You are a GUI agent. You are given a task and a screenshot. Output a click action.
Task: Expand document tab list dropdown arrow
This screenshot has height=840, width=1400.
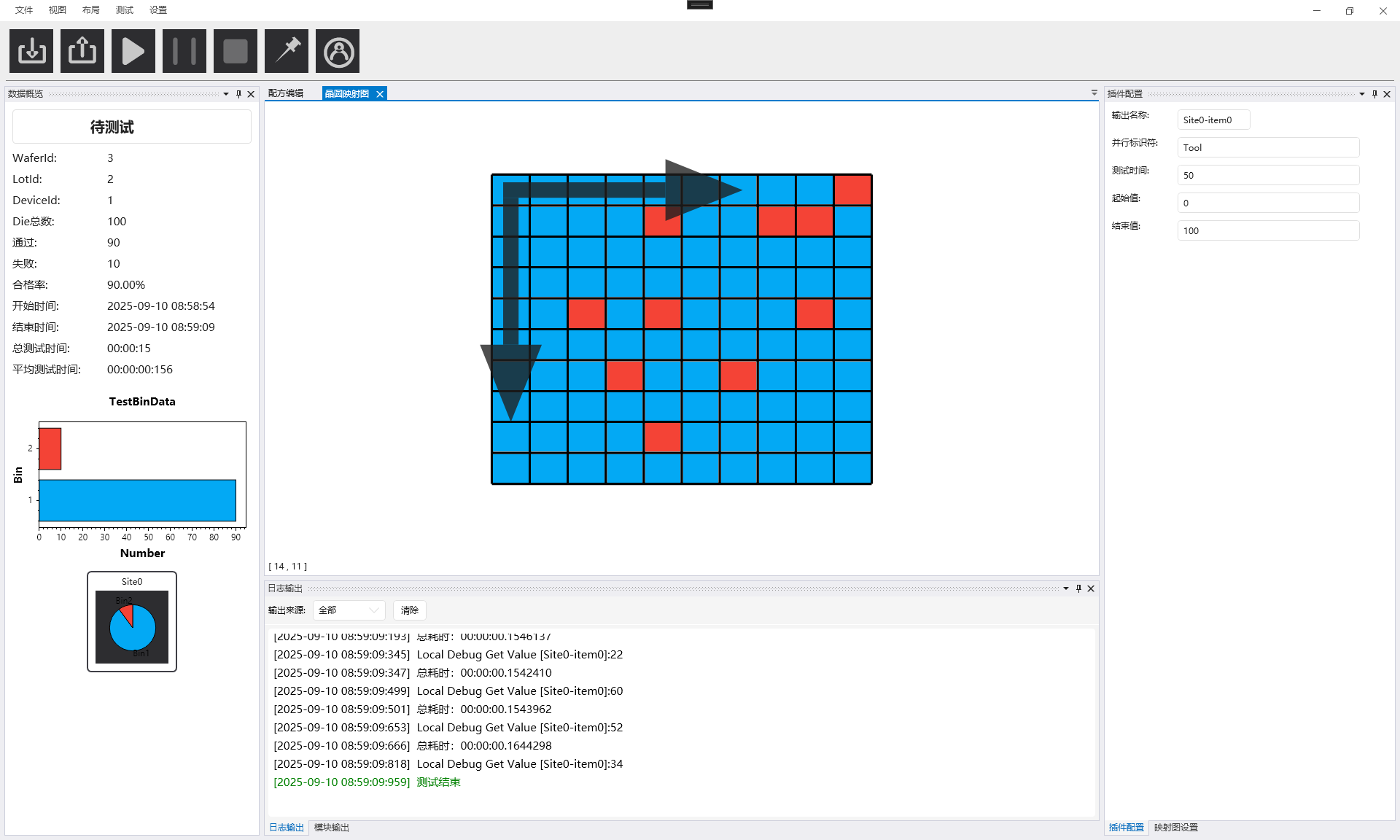point(1094,93)
